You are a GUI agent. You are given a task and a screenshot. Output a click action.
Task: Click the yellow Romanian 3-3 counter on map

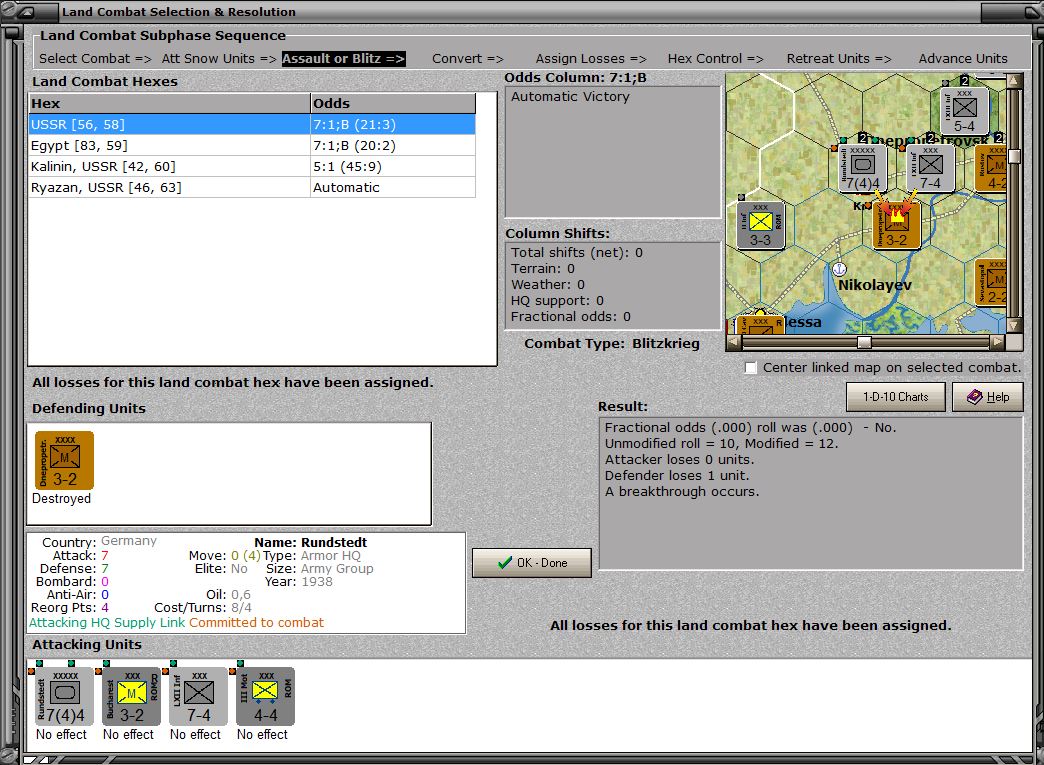(760, 225)
